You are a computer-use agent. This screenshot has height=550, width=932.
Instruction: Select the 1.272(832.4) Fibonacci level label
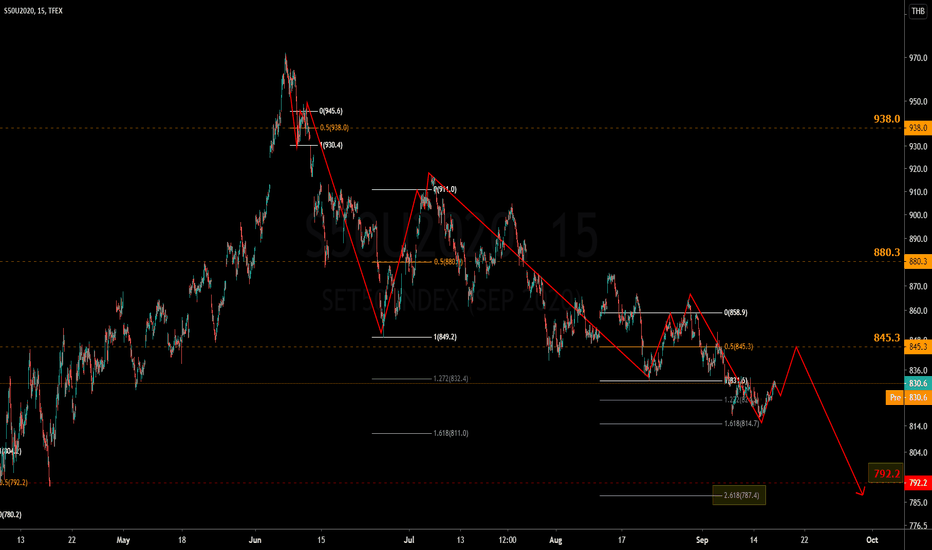[451, 379]
